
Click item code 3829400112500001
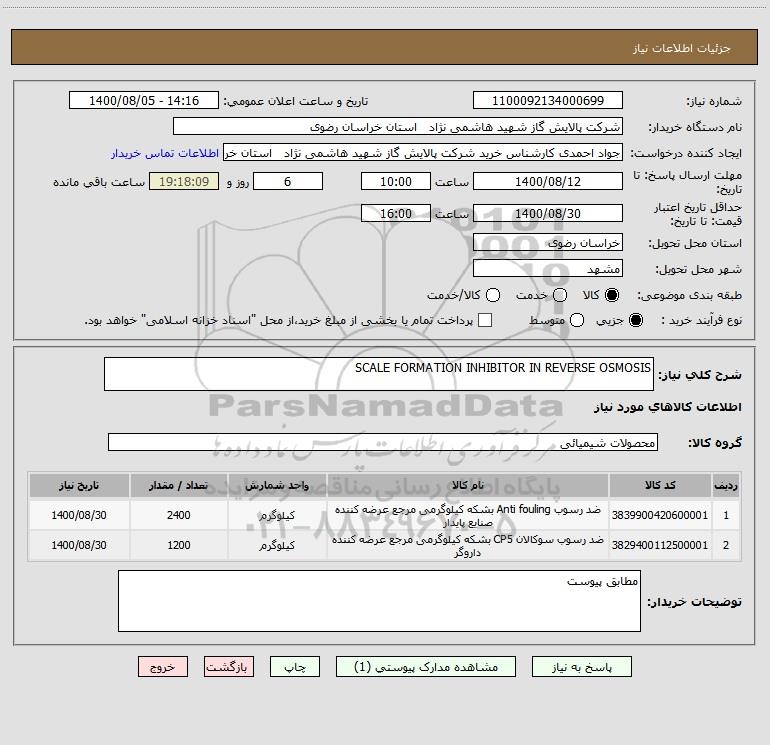(x=660, y=545)
